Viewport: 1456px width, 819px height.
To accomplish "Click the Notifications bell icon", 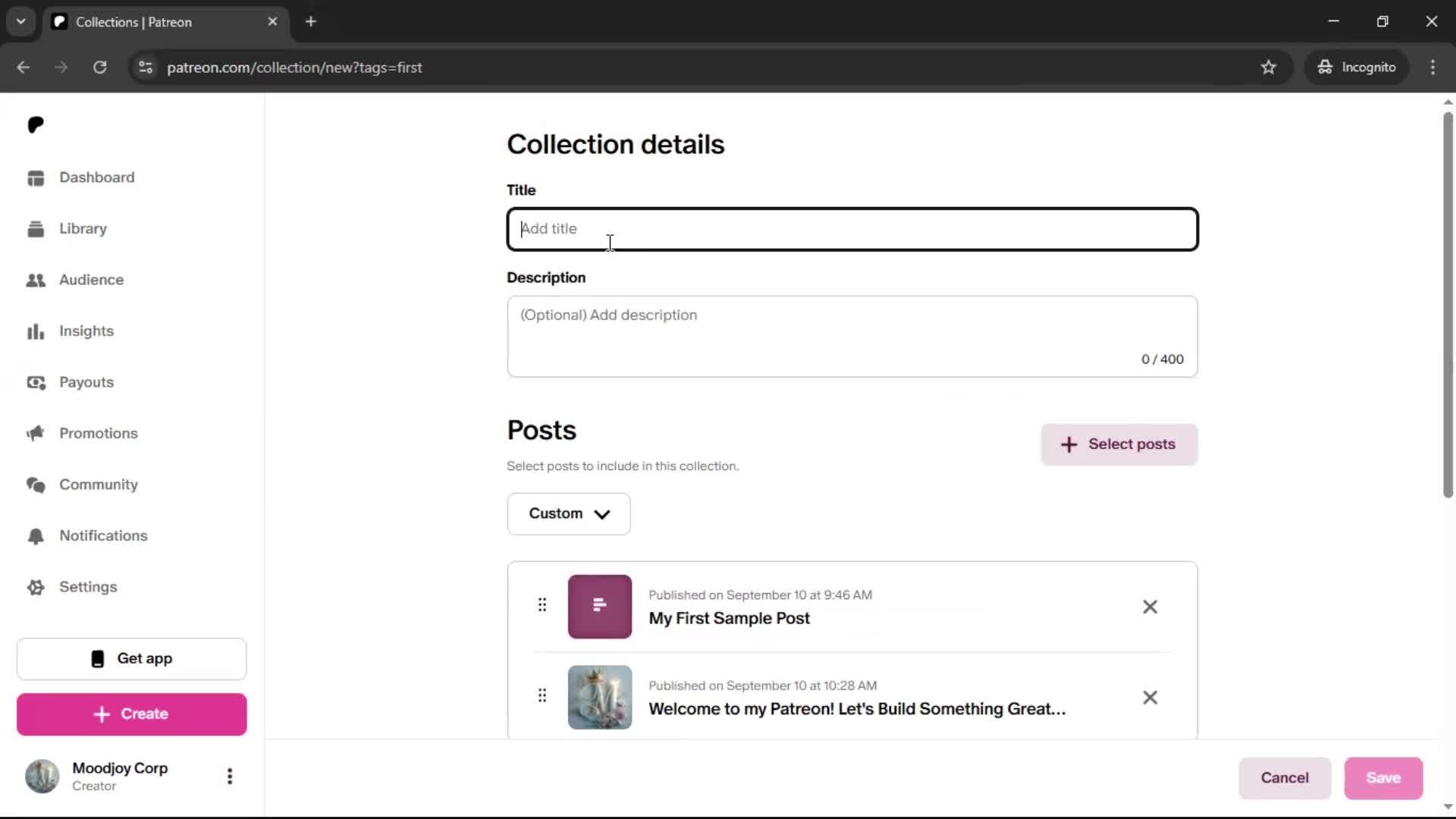I will coord(36,536).
